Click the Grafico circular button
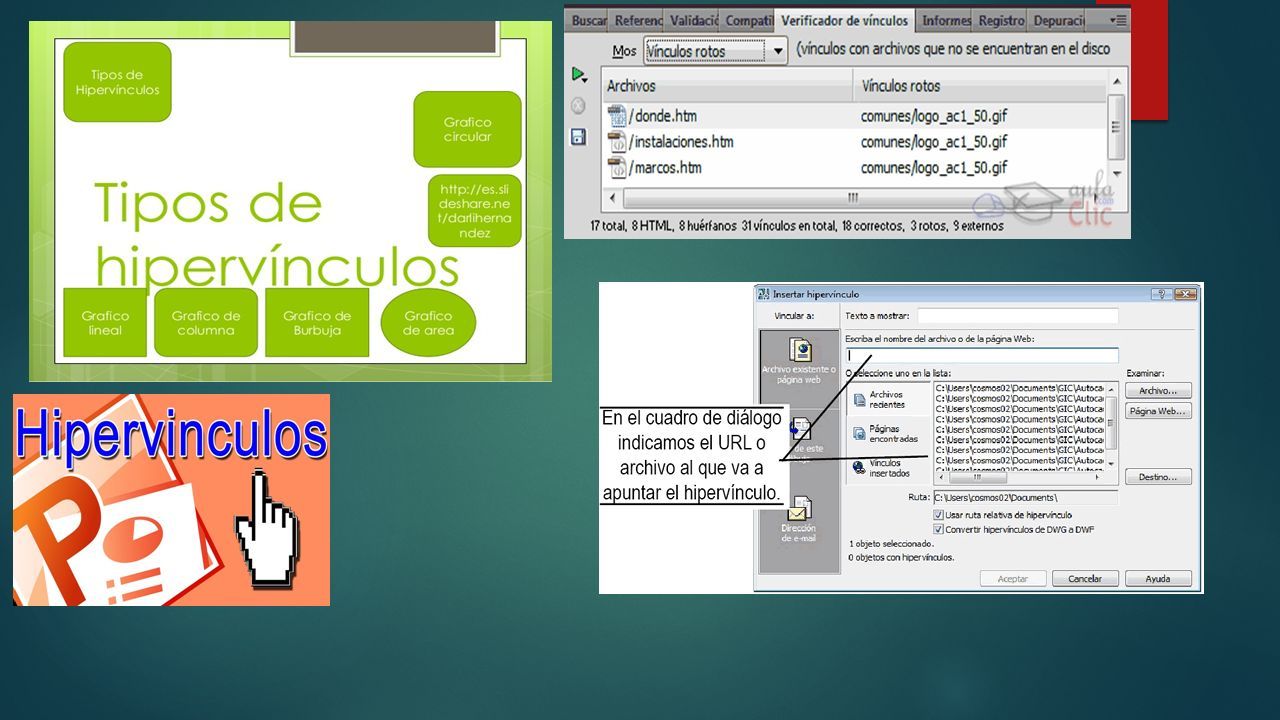The width and height of the screenshot is (1280, 720). pos(468,130)
